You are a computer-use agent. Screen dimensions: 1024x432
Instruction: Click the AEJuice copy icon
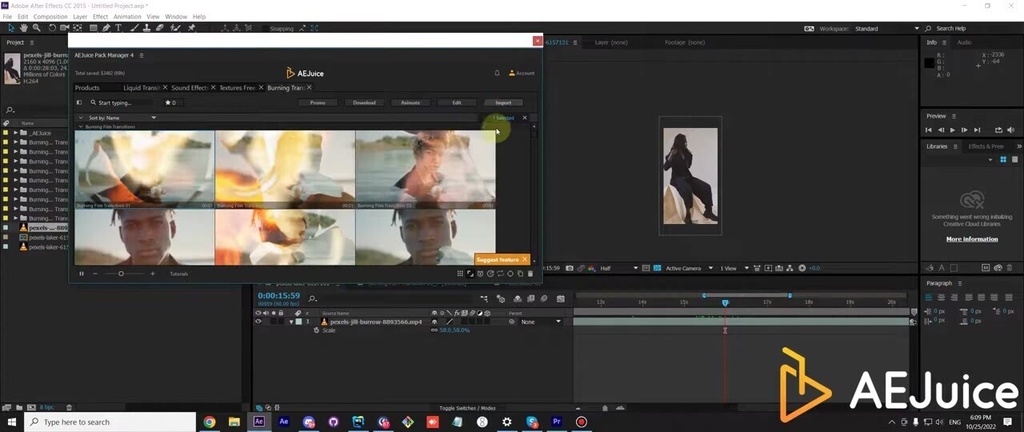pos(520,273)
